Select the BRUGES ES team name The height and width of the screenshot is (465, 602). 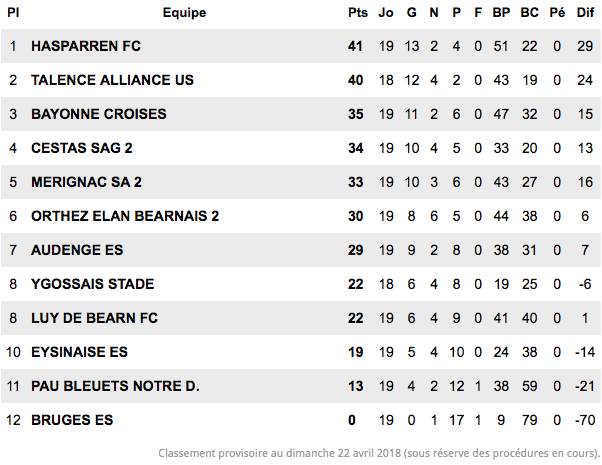point(72,420)
